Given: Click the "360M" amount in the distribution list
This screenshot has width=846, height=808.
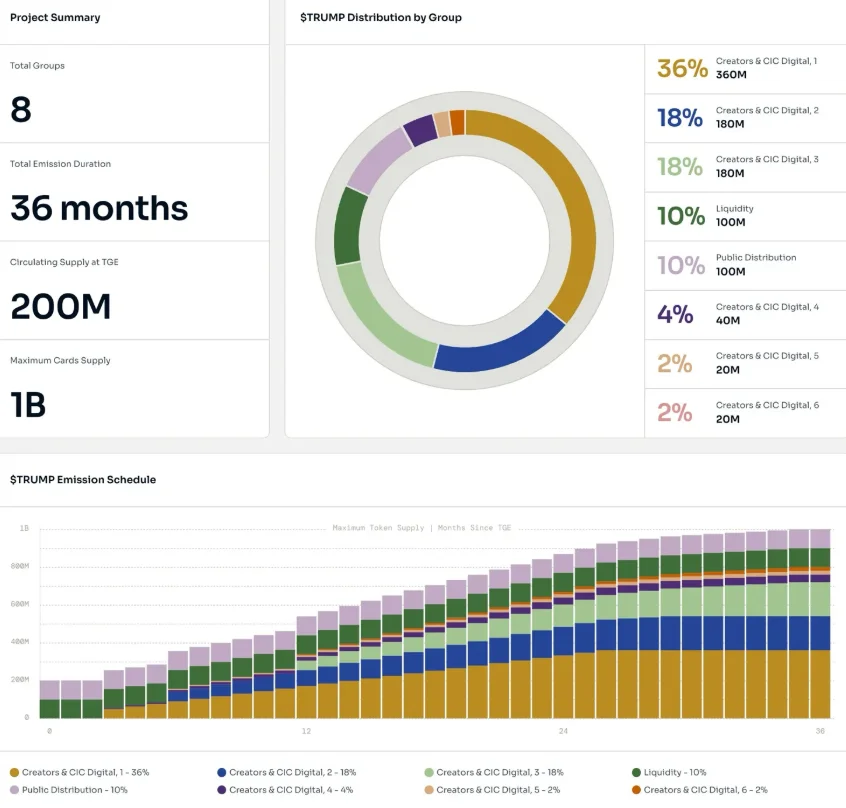Looking at the screenshot, I should point(731,74).
